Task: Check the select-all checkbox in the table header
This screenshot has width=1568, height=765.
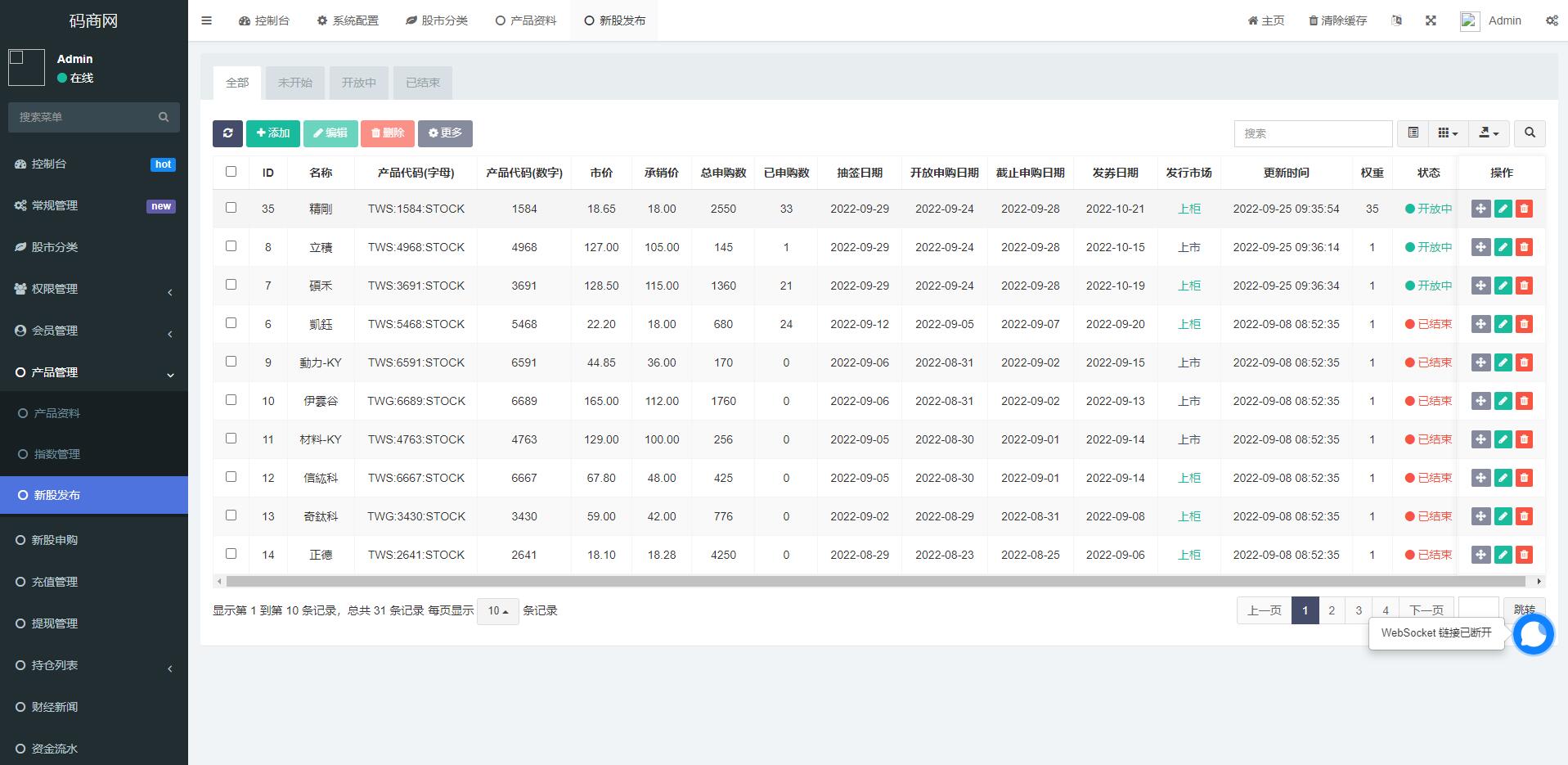Action: (231, 172)
